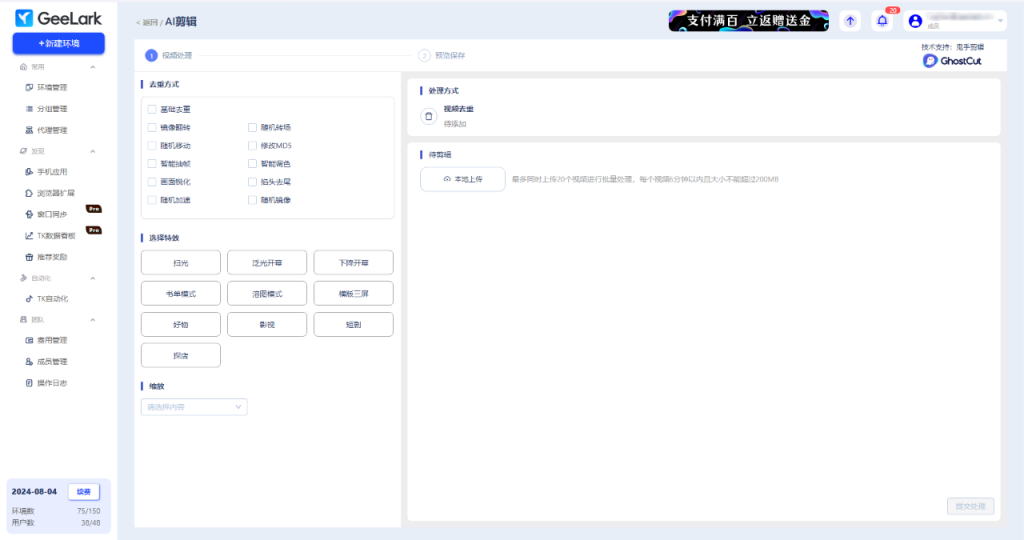Click the 本地上传 upload button
Viewport: 1024px width, 540px height.
[x=462, y=179]
